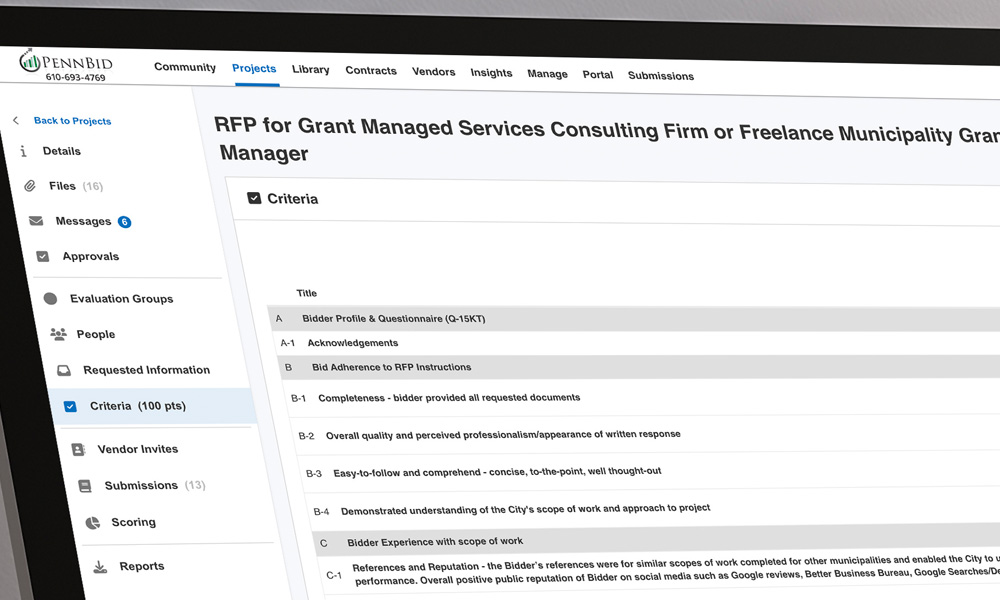This screenshot has height=600, width=1000.
Task: Click the People group icon
Action: tap(58, 333)
